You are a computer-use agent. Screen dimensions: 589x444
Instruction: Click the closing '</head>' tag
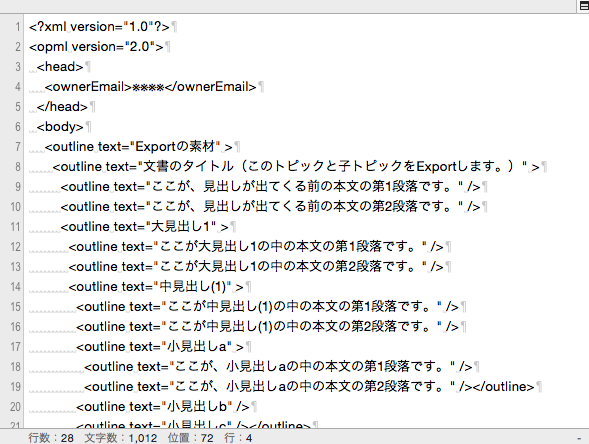(x=62, y=107)
